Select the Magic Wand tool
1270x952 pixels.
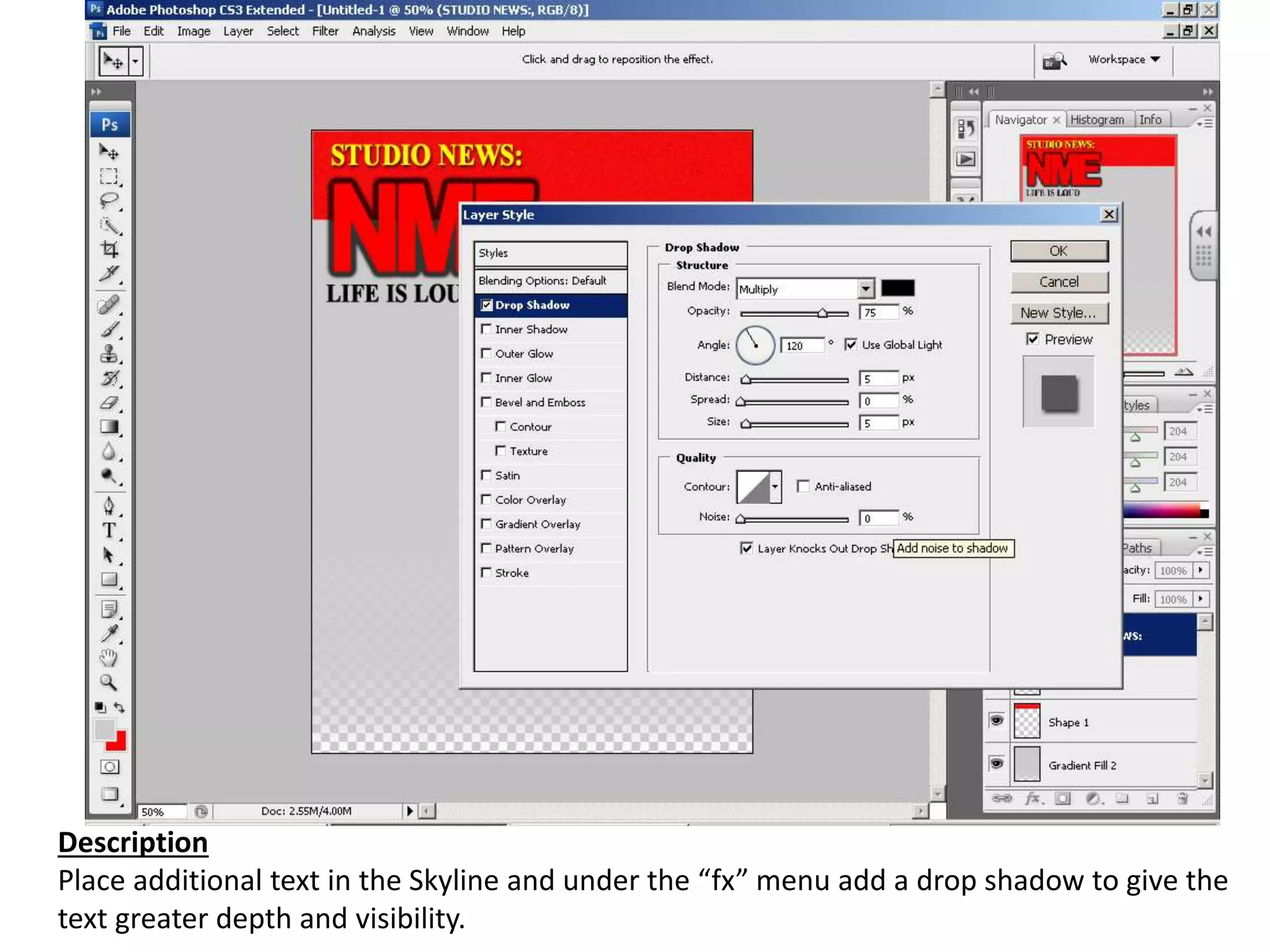pos(109,226)
